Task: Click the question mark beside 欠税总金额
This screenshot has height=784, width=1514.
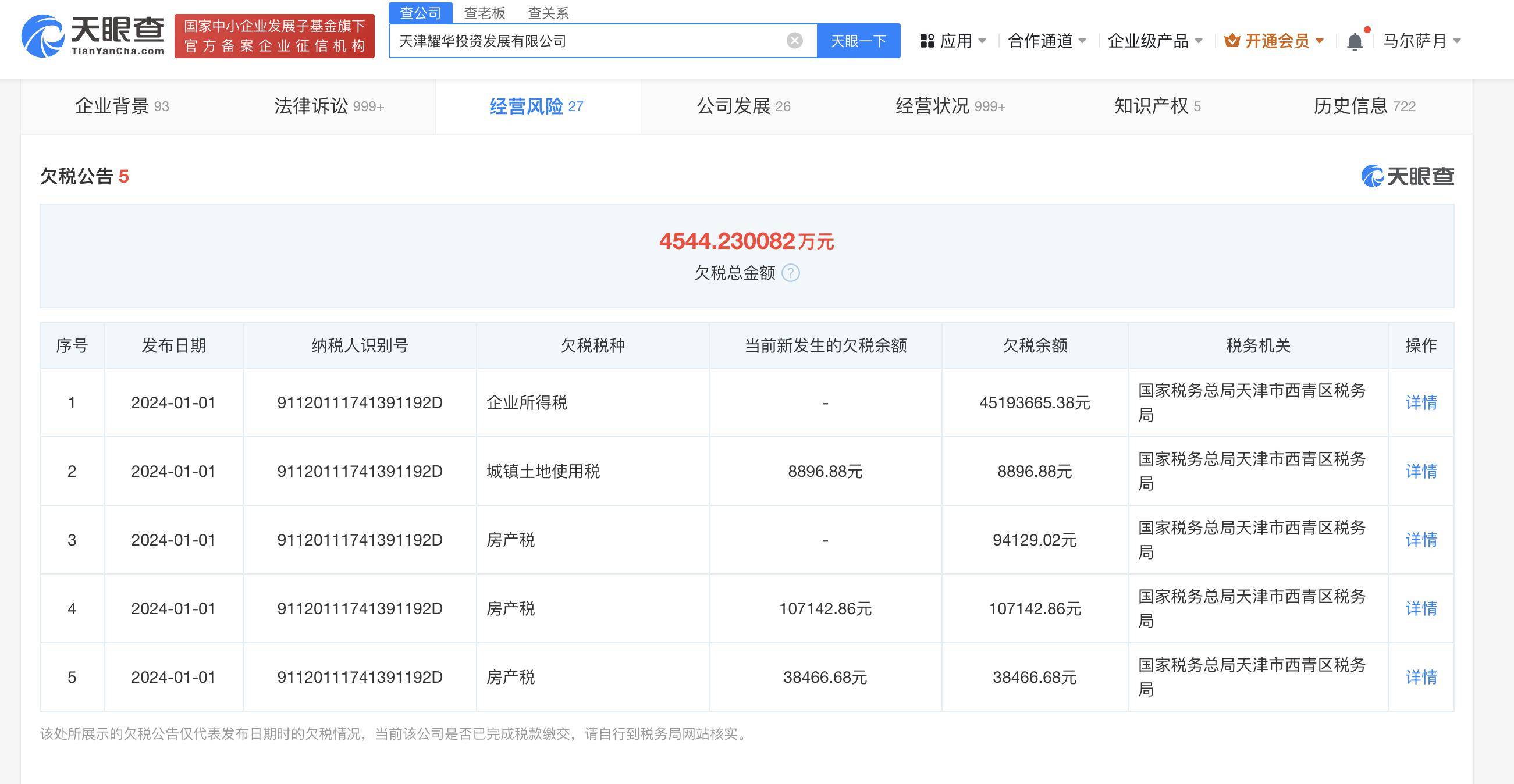Action: click(x=791, y=273)
